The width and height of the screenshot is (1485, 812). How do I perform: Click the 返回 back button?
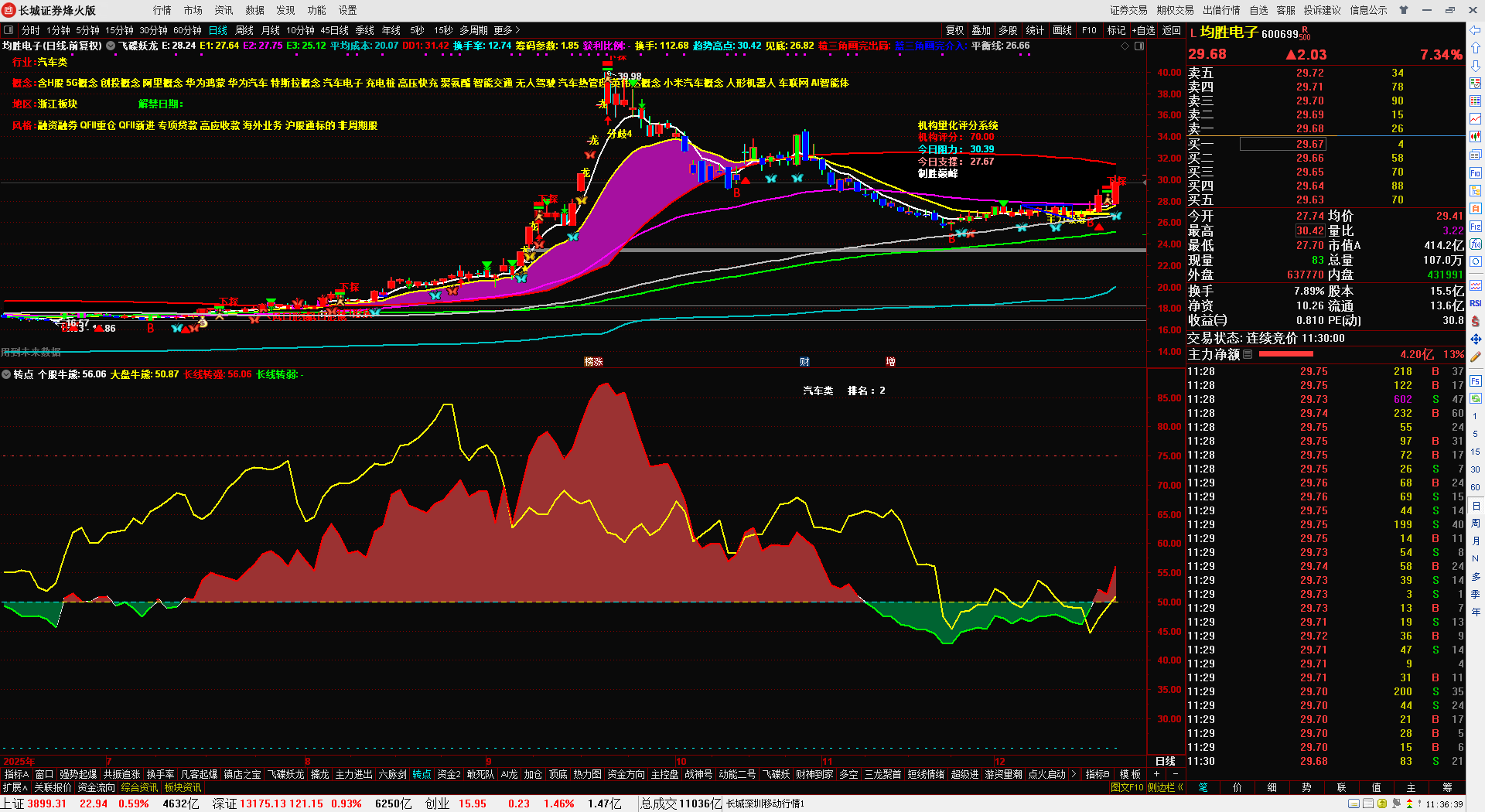(x=1172, y=30)
